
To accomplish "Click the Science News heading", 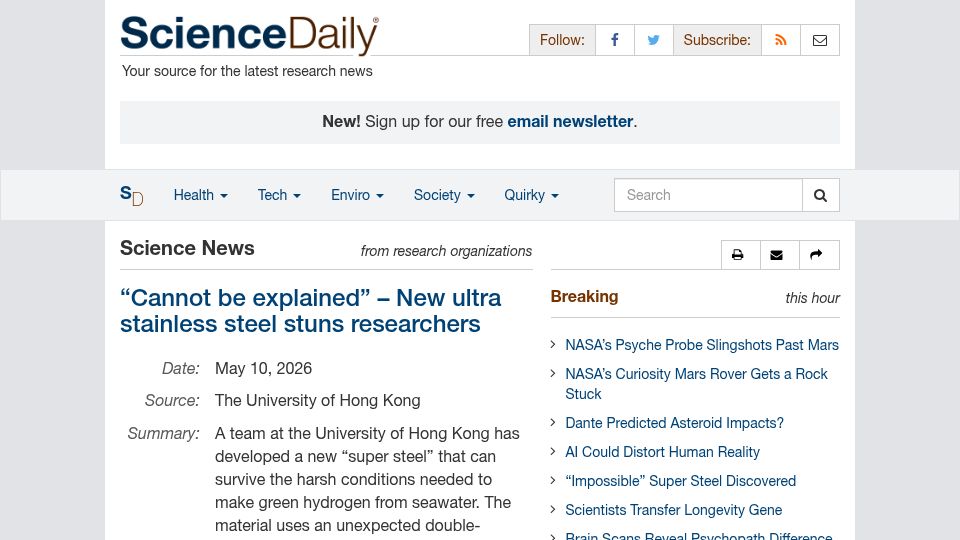I will tap(187, 249).
